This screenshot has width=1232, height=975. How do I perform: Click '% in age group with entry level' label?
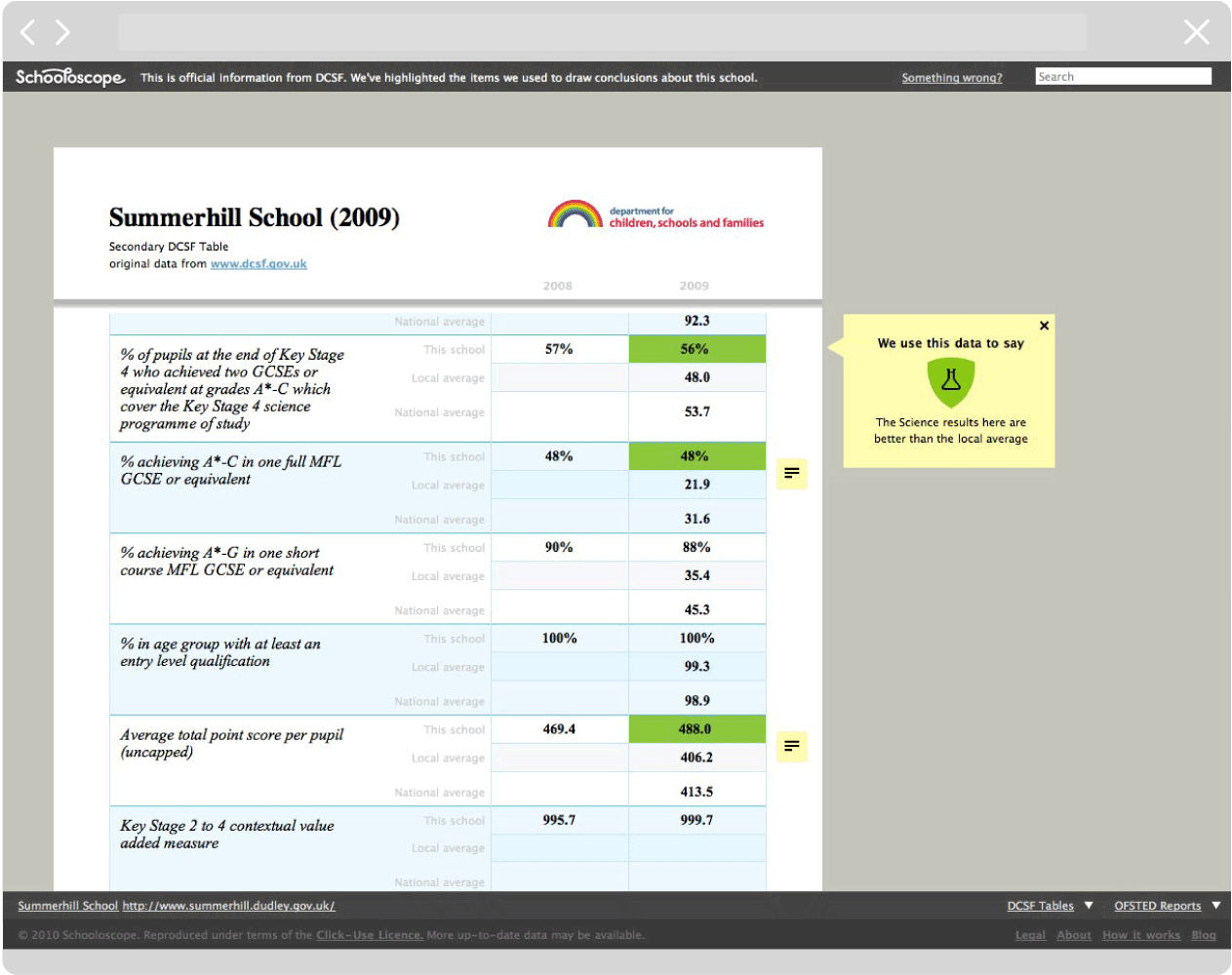coord(219,652)
